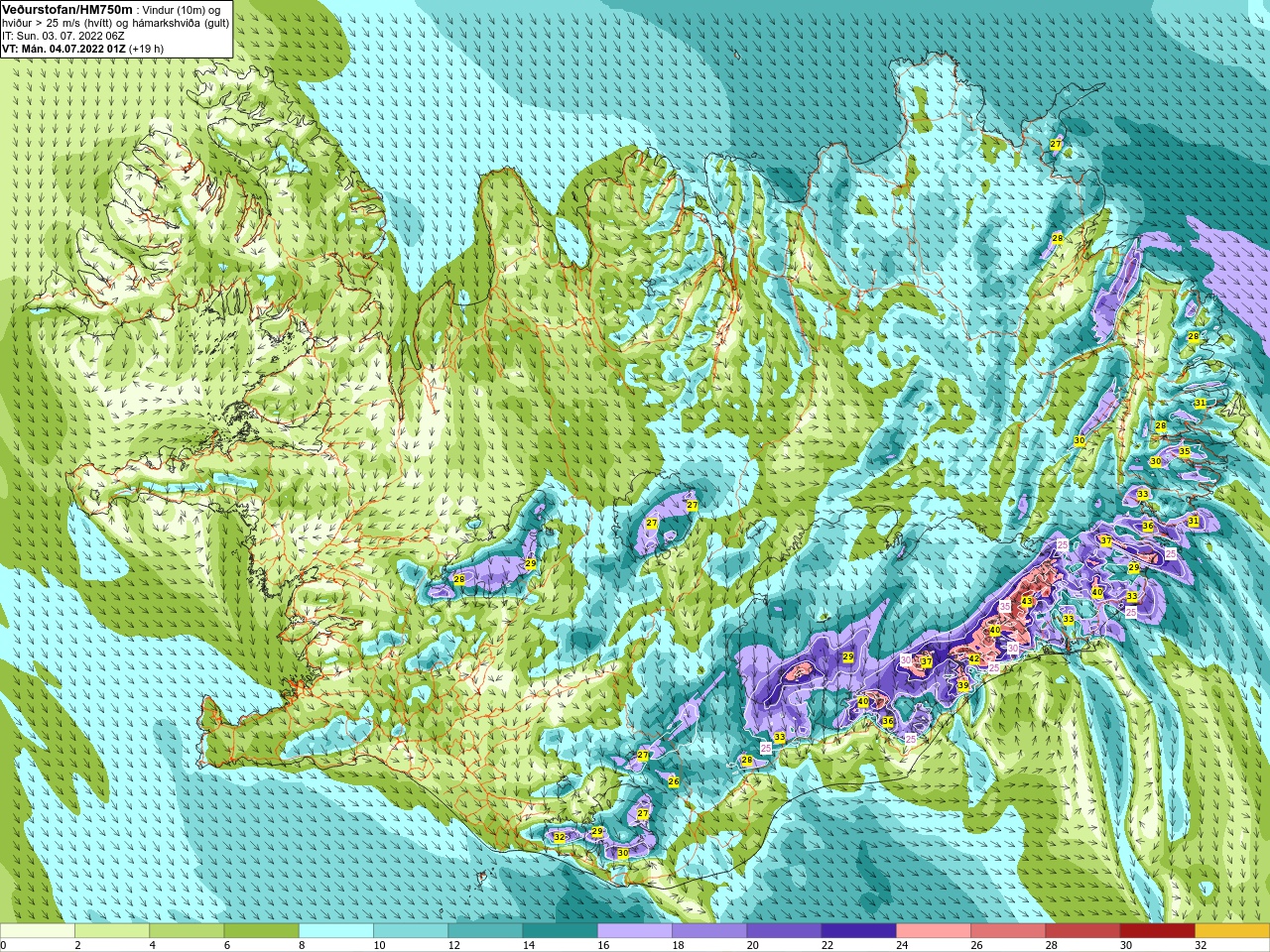Click the yellow gust label 35
The height and width of the screenshot is (952, 1270).
click(1184, 451)
